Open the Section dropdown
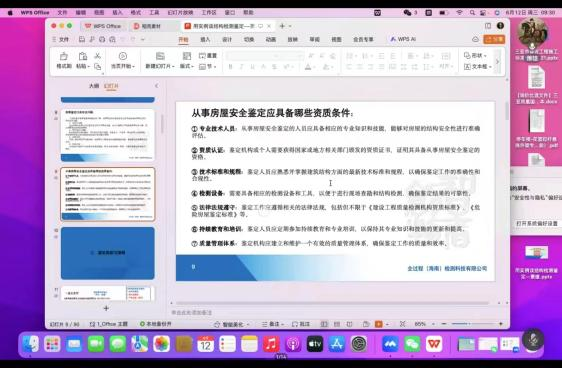 click(208, 67)
